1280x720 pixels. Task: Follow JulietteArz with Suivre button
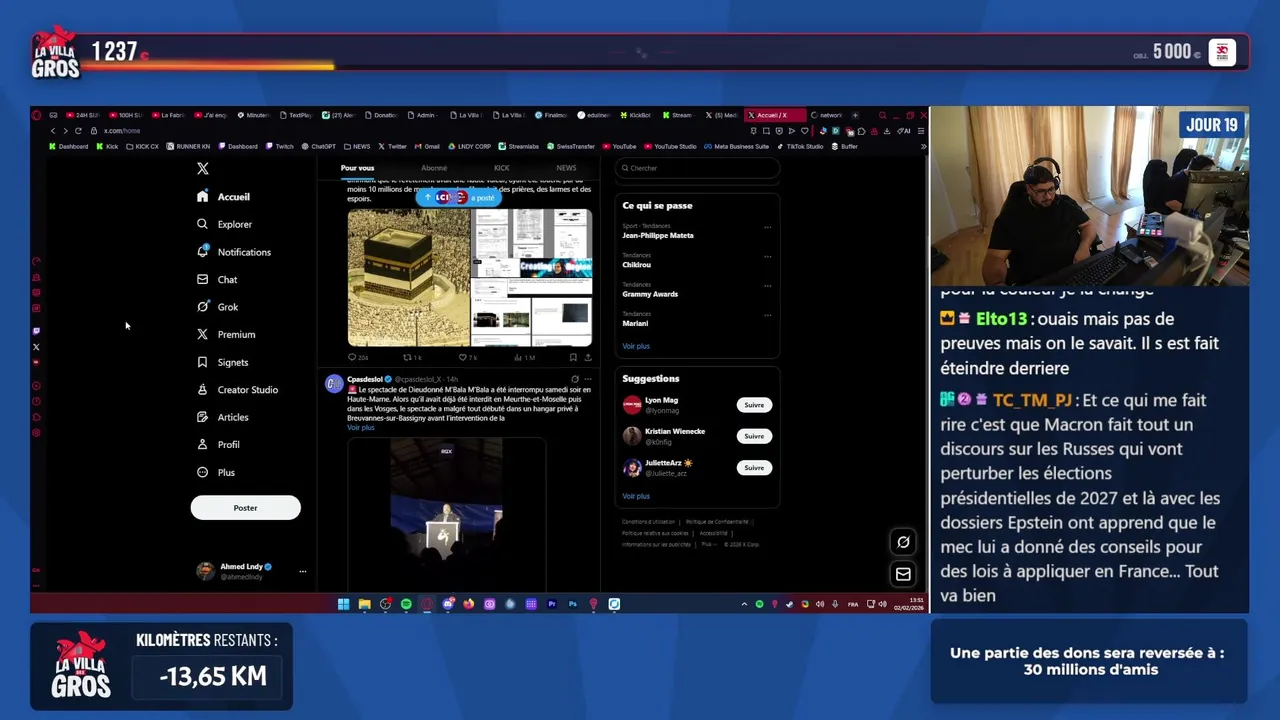(754, 467)
